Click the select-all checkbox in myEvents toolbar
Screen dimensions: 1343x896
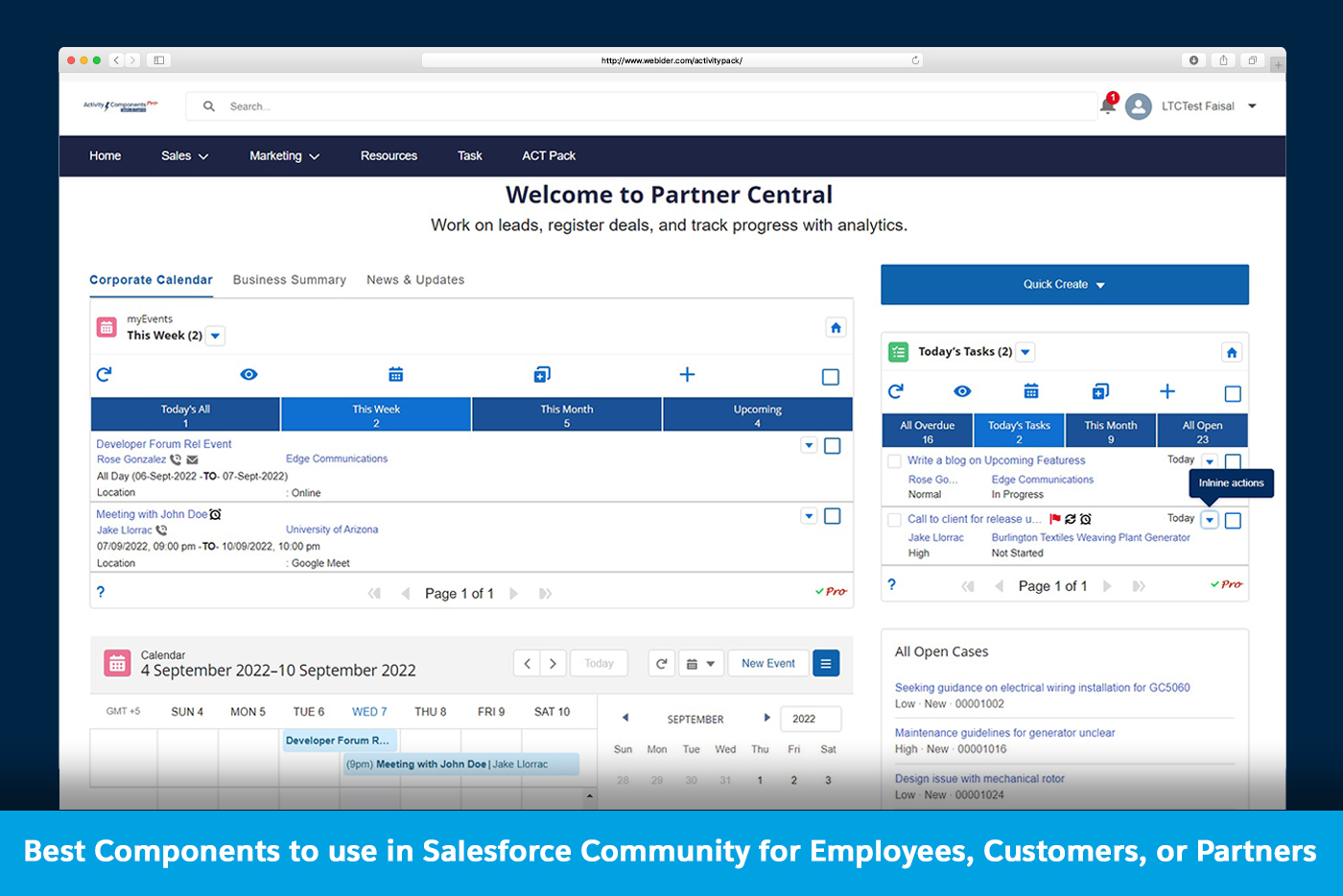831,374
